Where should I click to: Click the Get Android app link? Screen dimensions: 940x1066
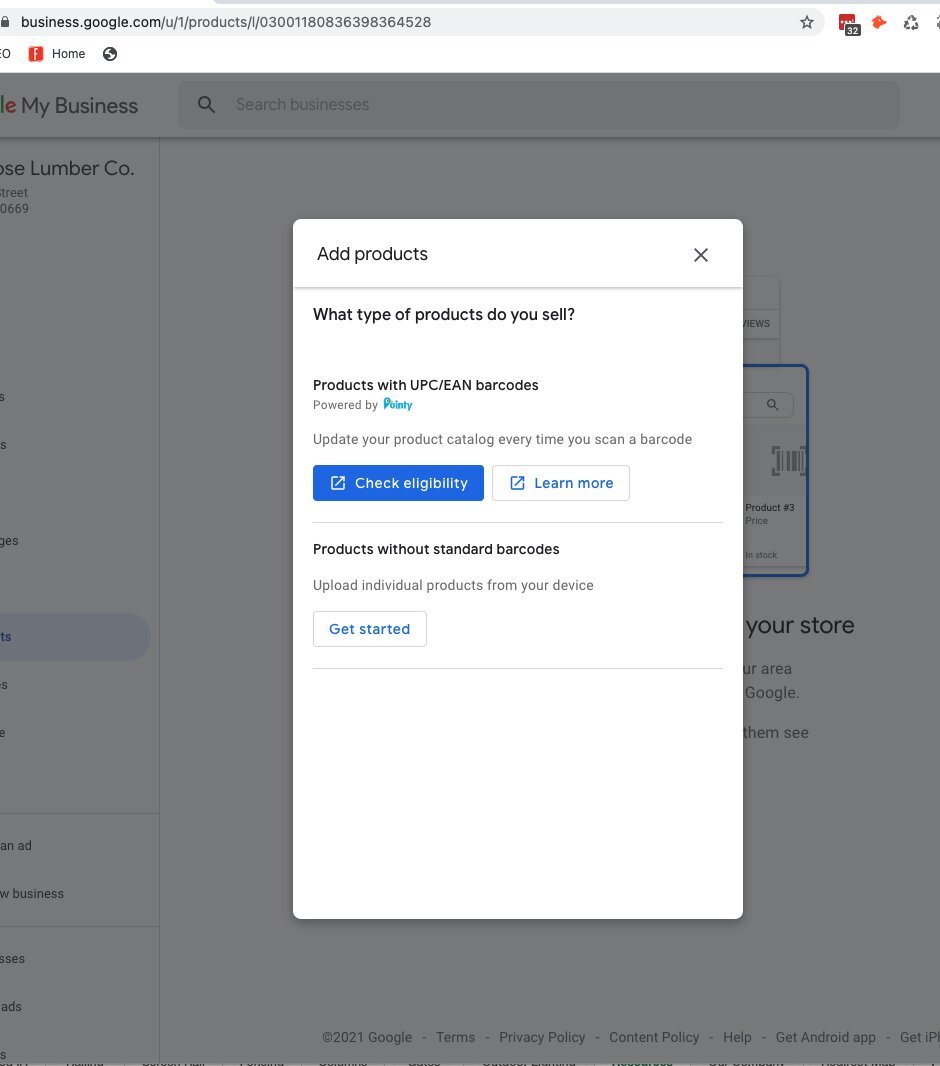point(826,1037)
